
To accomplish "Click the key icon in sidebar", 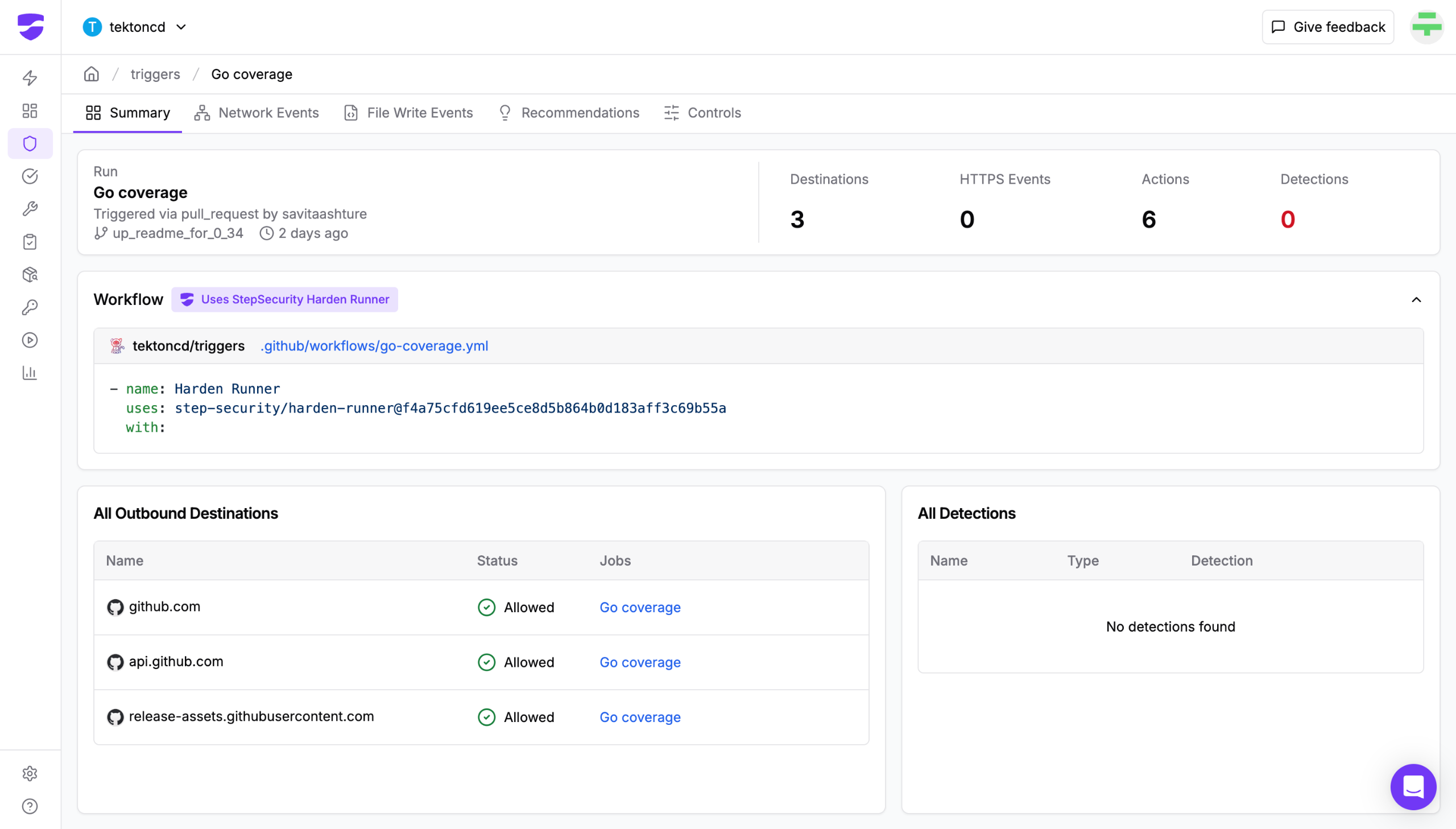I will 30,307.
